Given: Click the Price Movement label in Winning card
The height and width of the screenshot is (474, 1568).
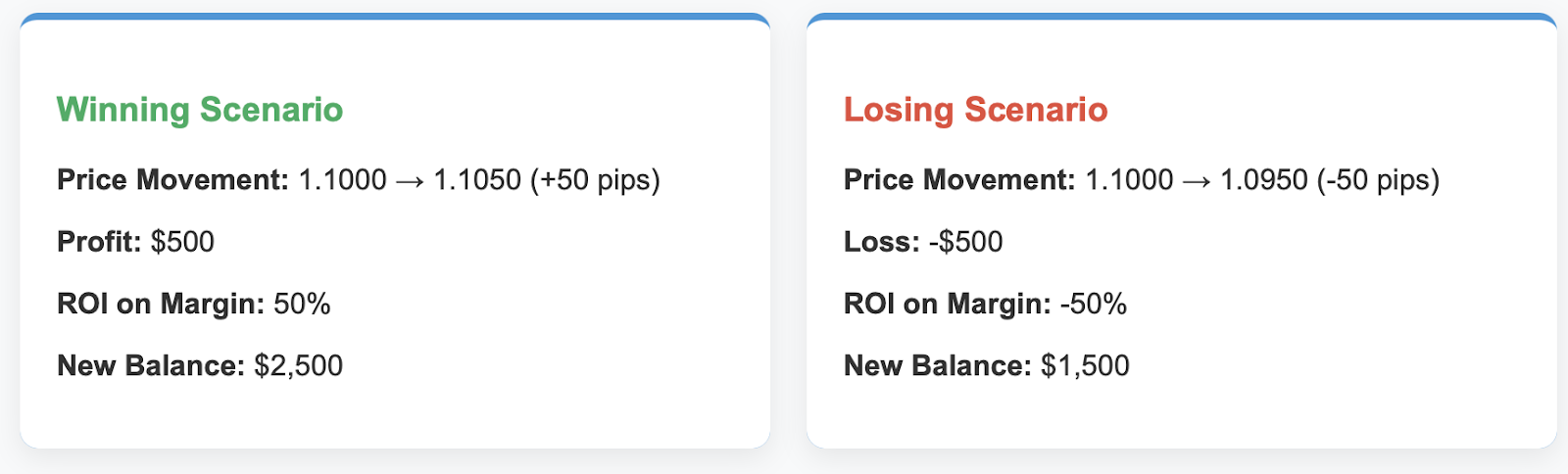Looking at the screenshot, I should click(172, 180).
